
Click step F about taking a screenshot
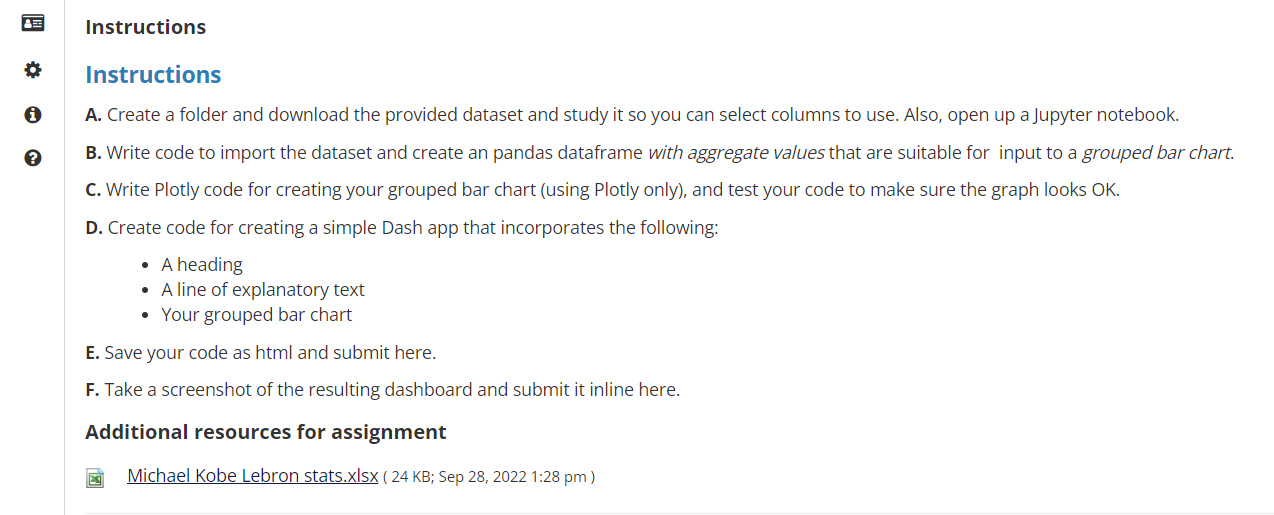tap(382, 389)
